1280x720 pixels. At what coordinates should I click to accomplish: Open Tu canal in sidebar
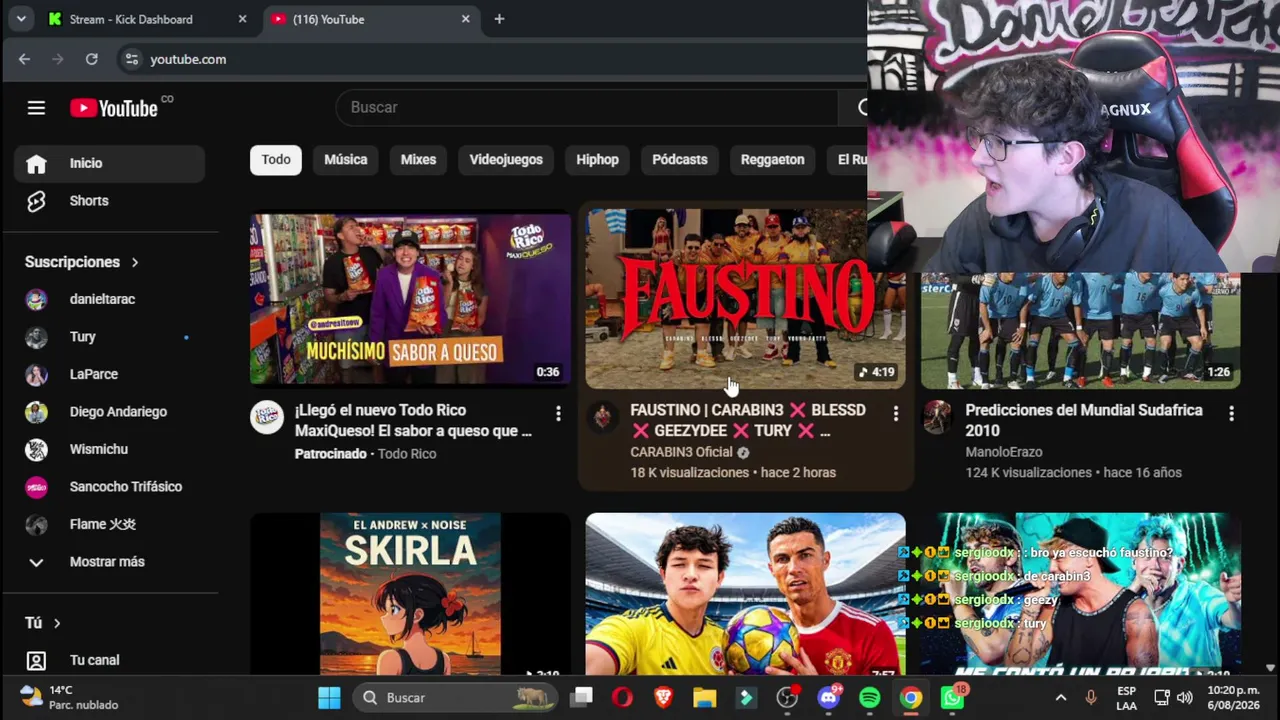109,660
